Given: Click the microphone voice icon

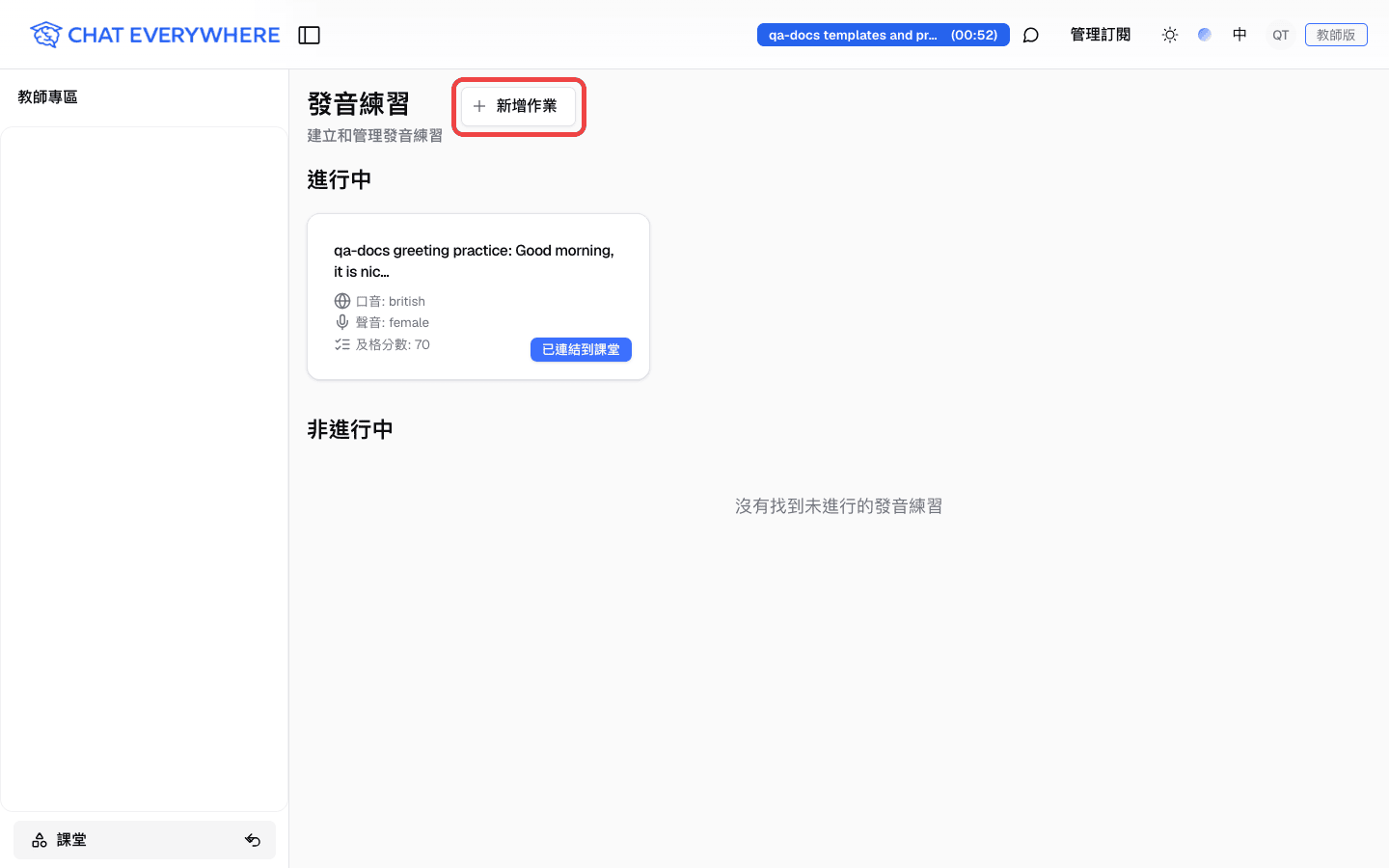Looking at the screenshot, I should pyautogui.click(x=342, y=322).
